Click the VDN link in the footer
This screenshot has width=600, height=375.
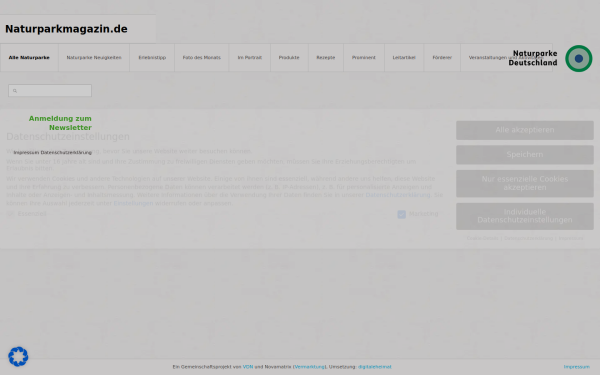point(248,367)
